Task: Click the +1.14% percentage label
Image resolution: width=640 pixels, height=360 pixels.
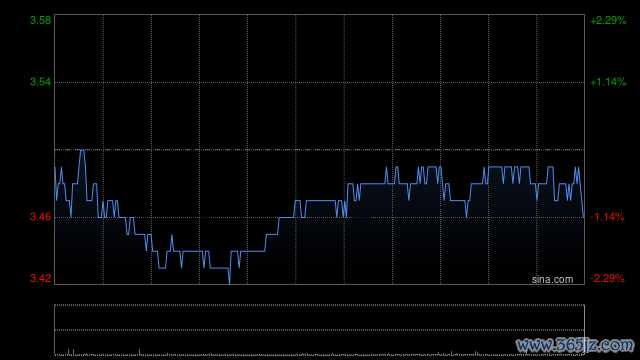Action: click(x=608, y=82)
